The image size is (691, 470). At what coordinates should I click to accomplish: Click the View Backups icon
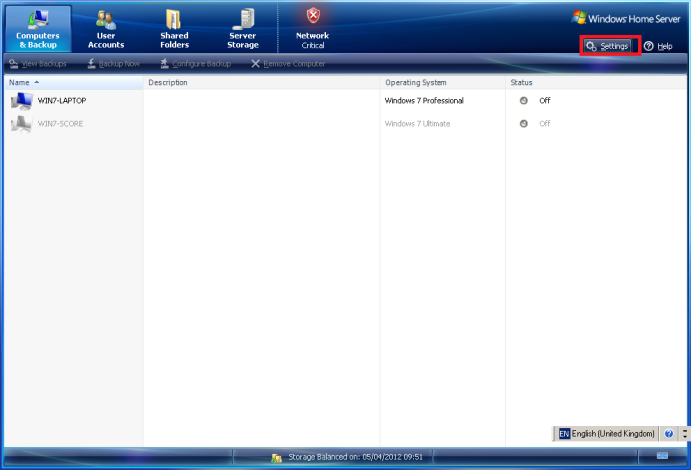pyautogui.click(x=14, y=64)
